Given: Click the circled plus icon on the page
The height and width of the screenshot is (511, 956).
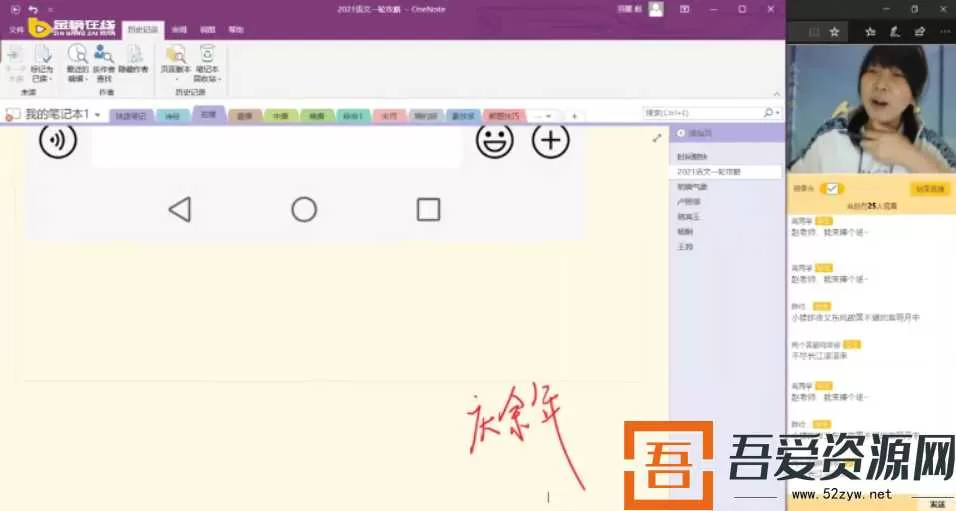Looking at the screenshot, I should pyautogui.click(x=550, y=141).
